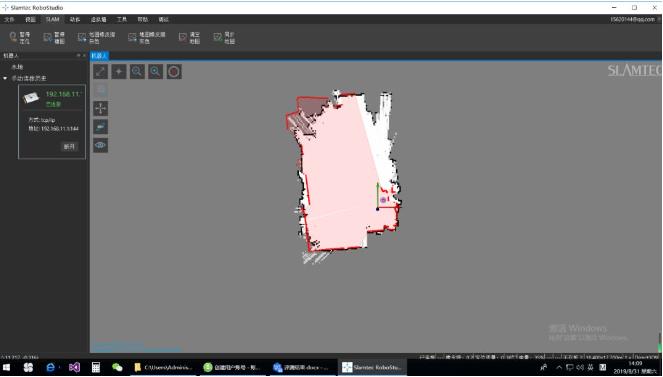Click the diagonal double-arrow map tool
Image resolution: width=663 pixels, height=377 pixels.
101,71
